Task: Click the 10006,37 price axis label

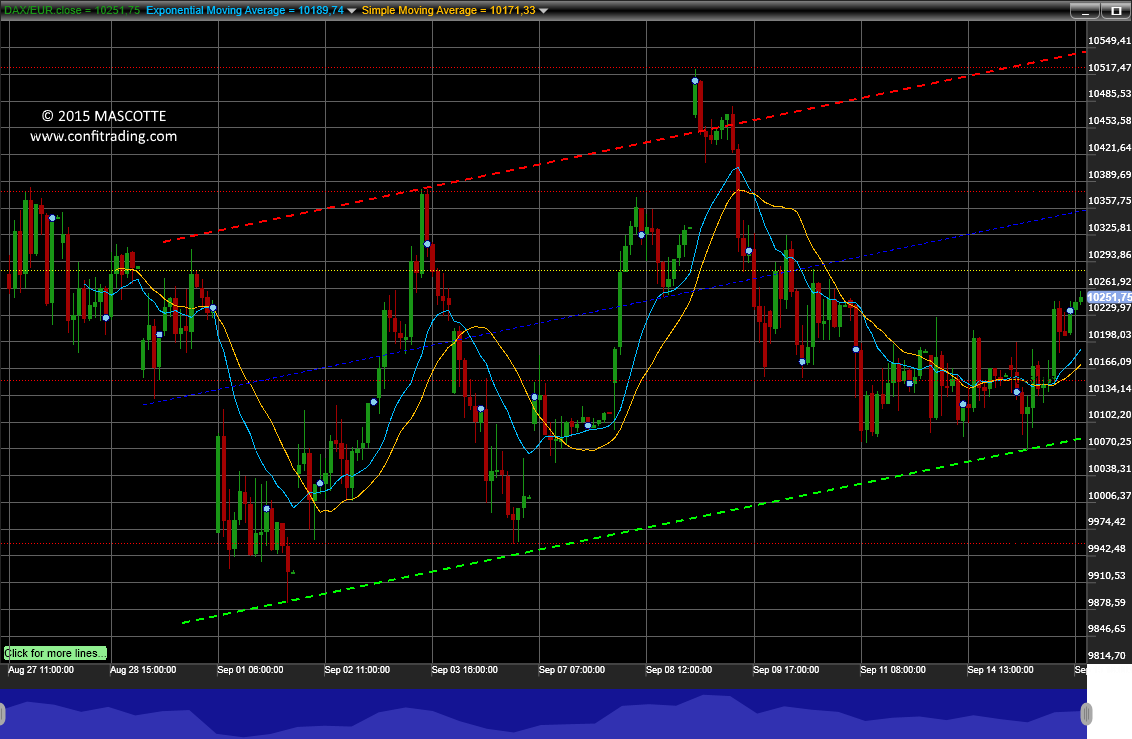Action: point(1110,496)
